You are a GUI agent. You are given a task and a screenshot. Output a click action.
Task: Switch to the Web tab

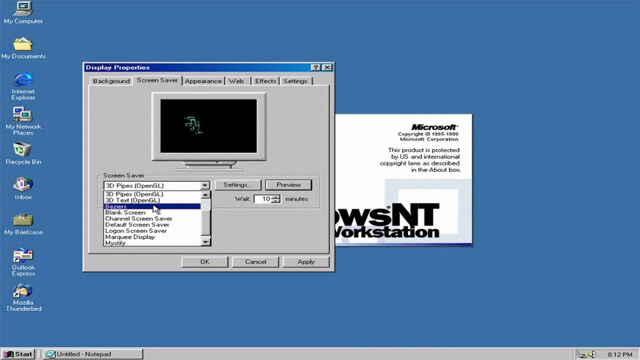click(236, 81)
